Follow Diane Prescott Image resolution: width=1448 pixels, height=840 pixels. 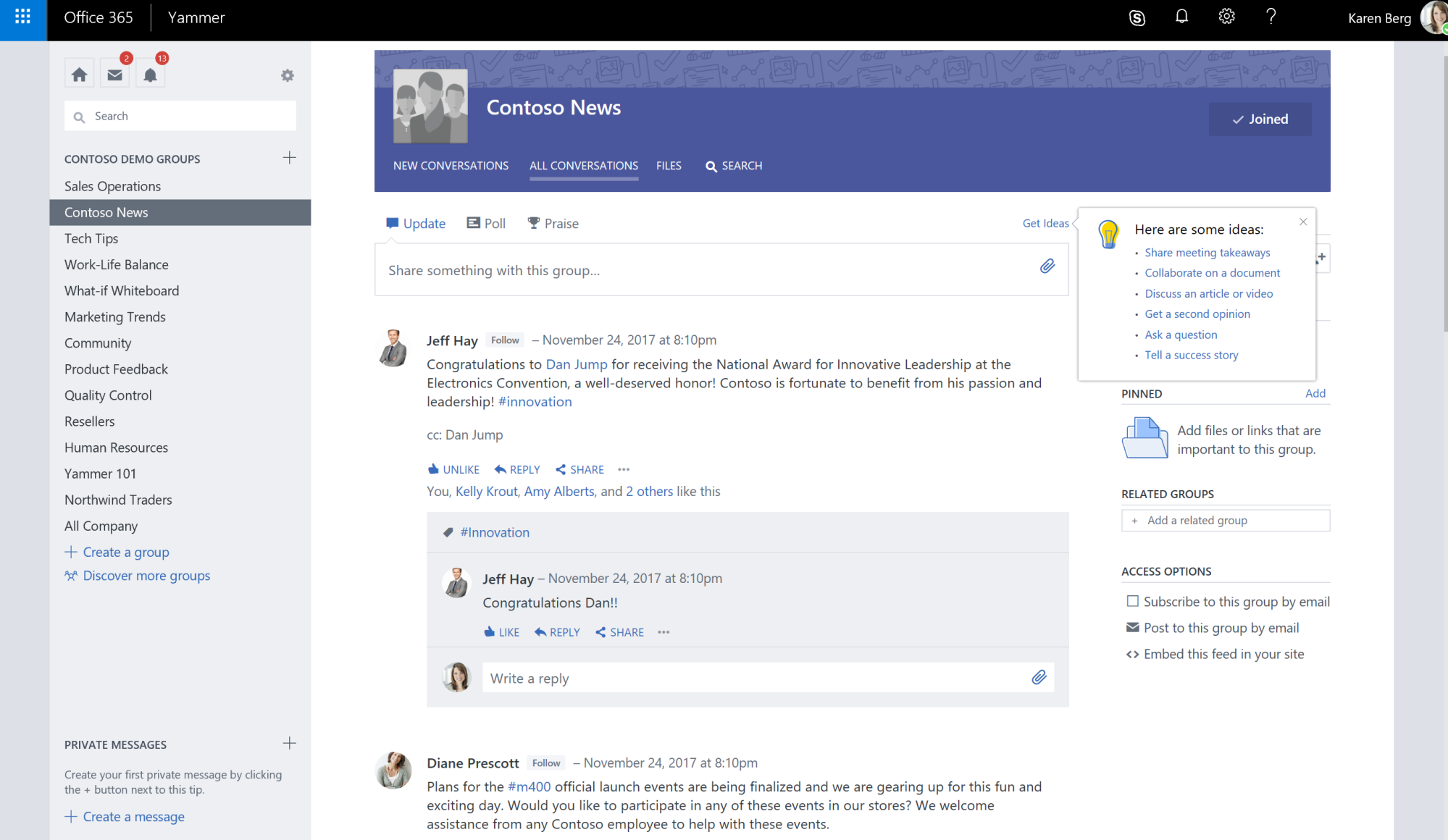point(546,763)
